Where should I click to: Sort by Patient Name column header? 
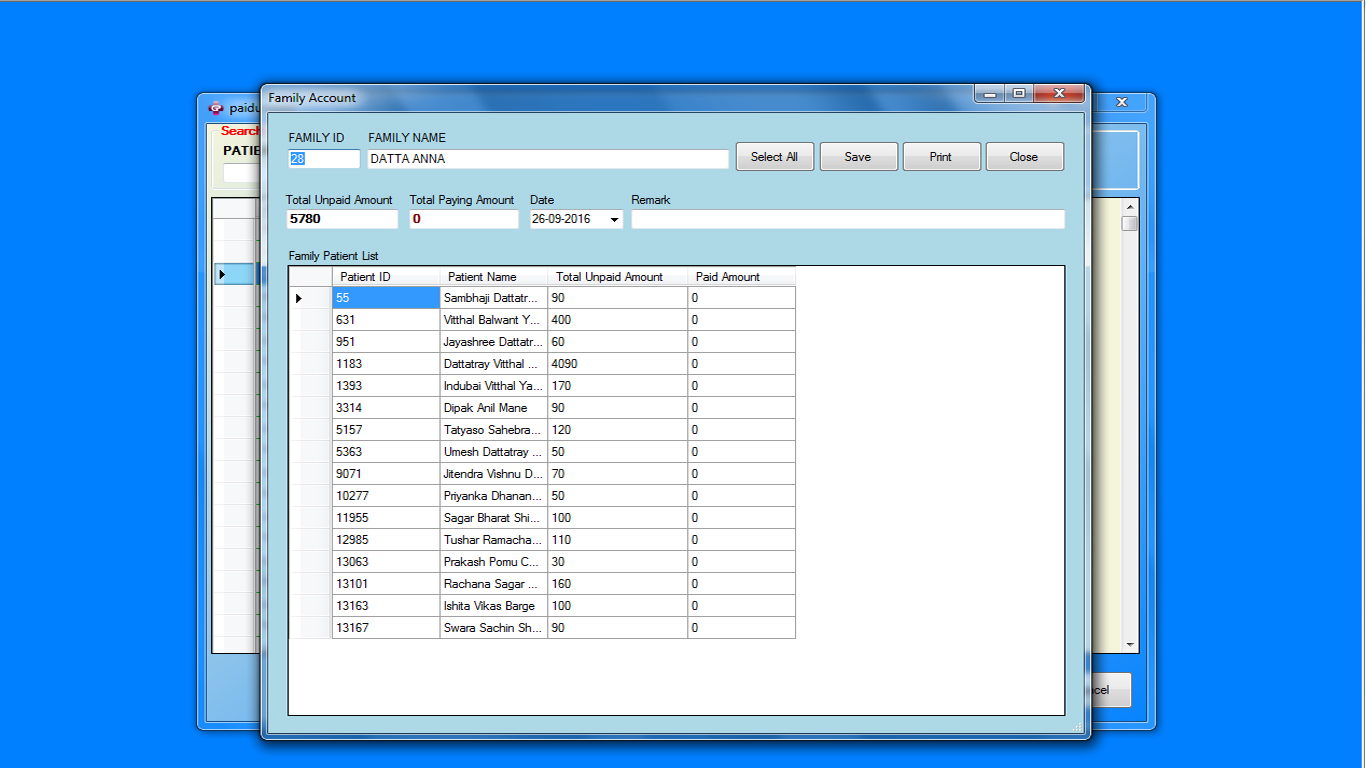494,277
